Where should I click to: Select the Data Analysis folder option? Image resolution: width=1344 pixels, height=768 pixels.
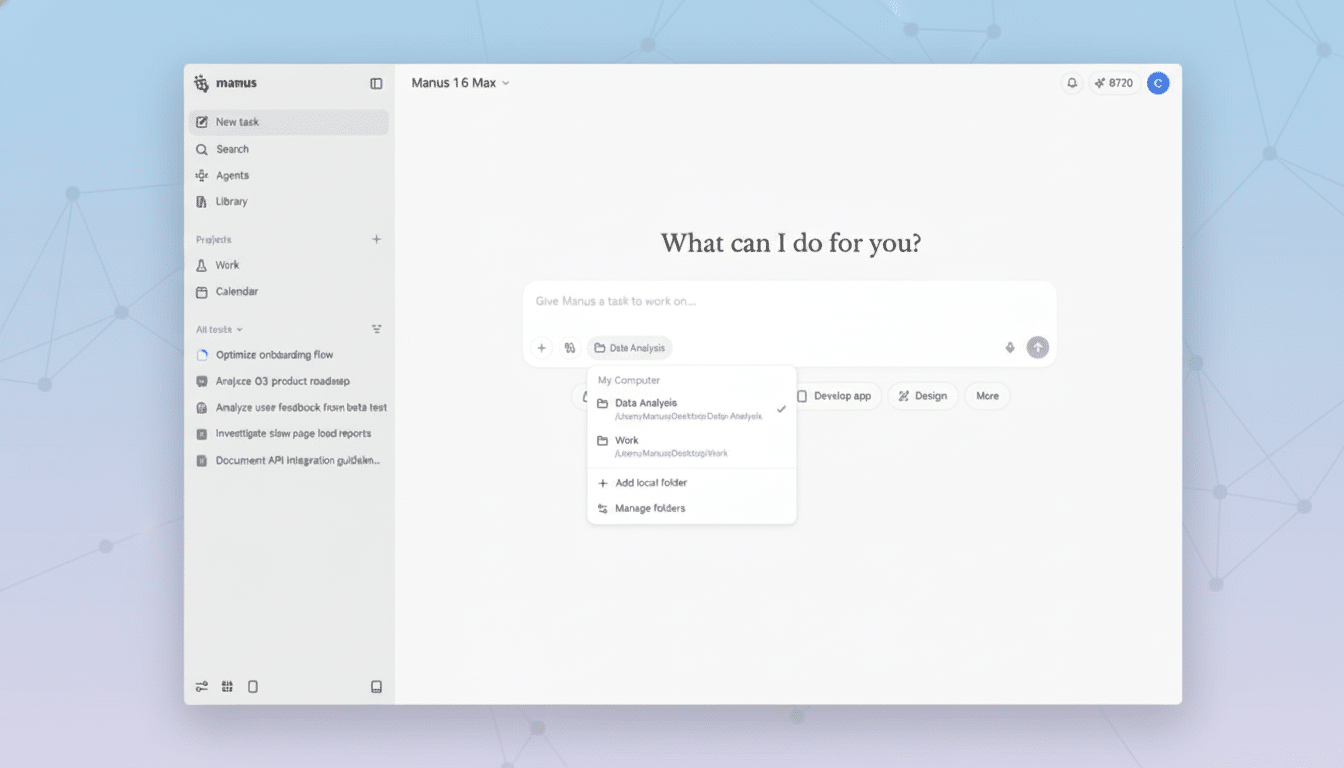pos(692,409)
